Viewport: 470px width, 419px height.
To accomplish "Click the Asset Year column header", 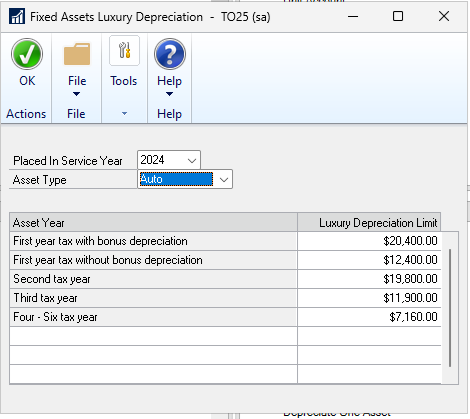I will 154,223.
